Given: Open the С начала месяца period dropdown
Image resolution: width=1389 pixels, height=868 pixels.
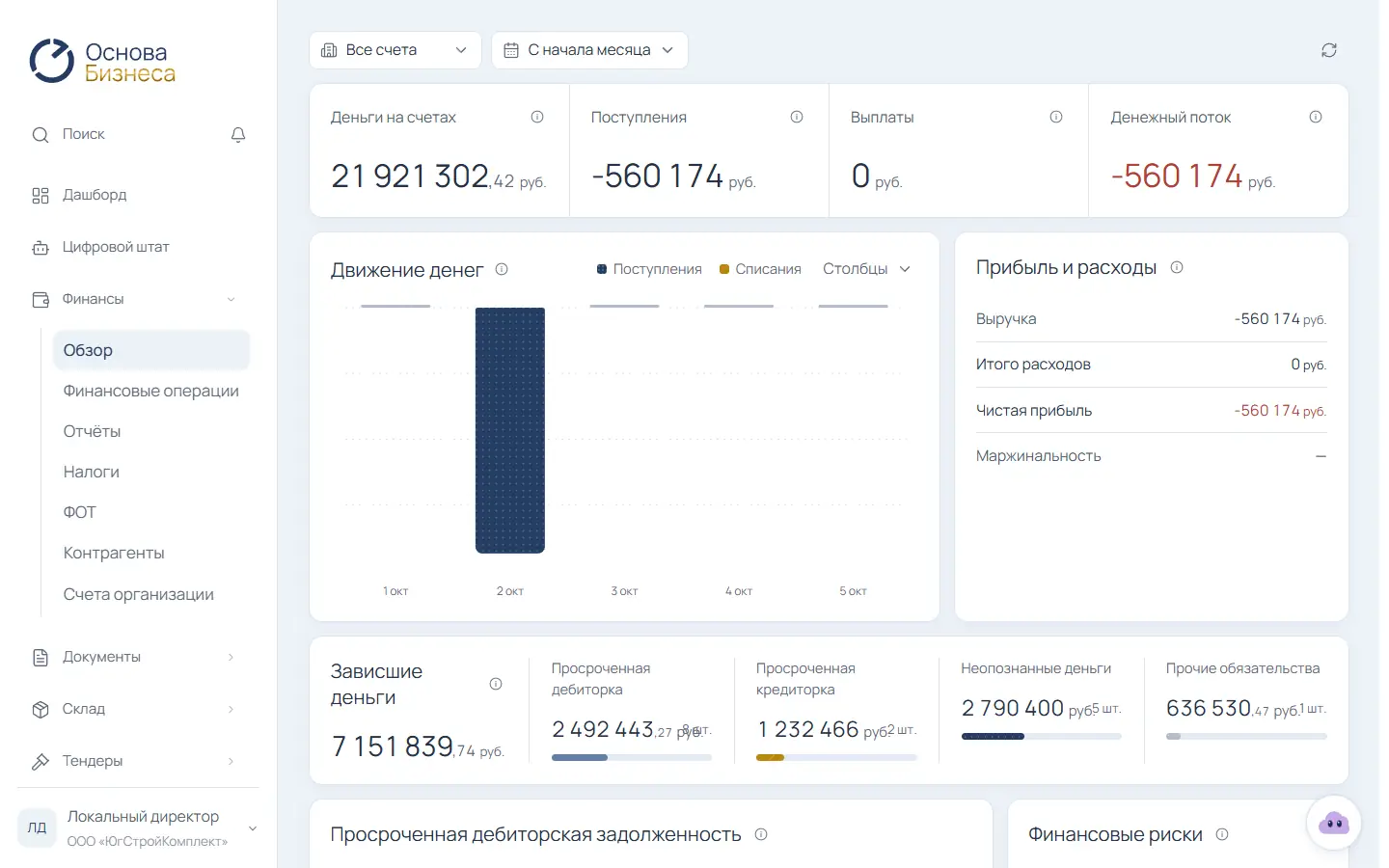Looking at the screenshot, I should [589, 50].
